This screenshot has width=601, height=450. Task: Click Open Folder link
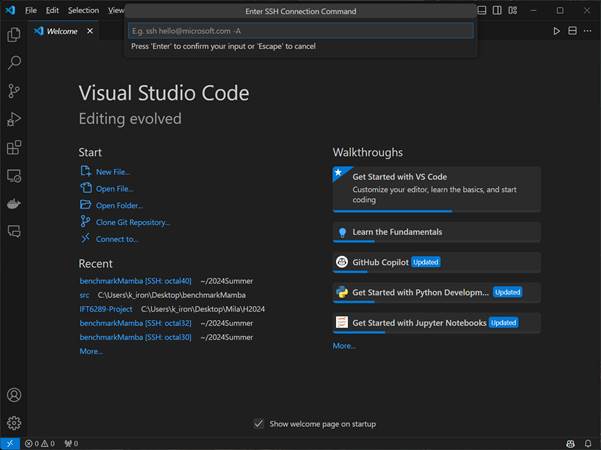point(119,205)
